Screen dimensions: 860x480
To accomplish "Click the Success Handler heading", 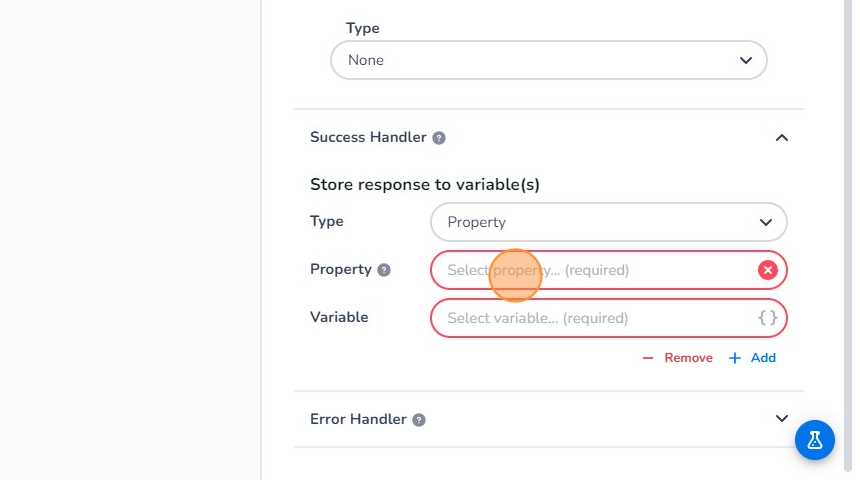I will coord(368,138).
